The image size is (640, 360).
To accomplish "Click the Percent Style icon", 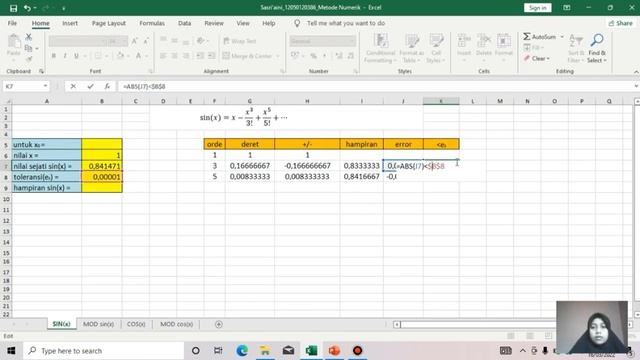I will [313, 56].
